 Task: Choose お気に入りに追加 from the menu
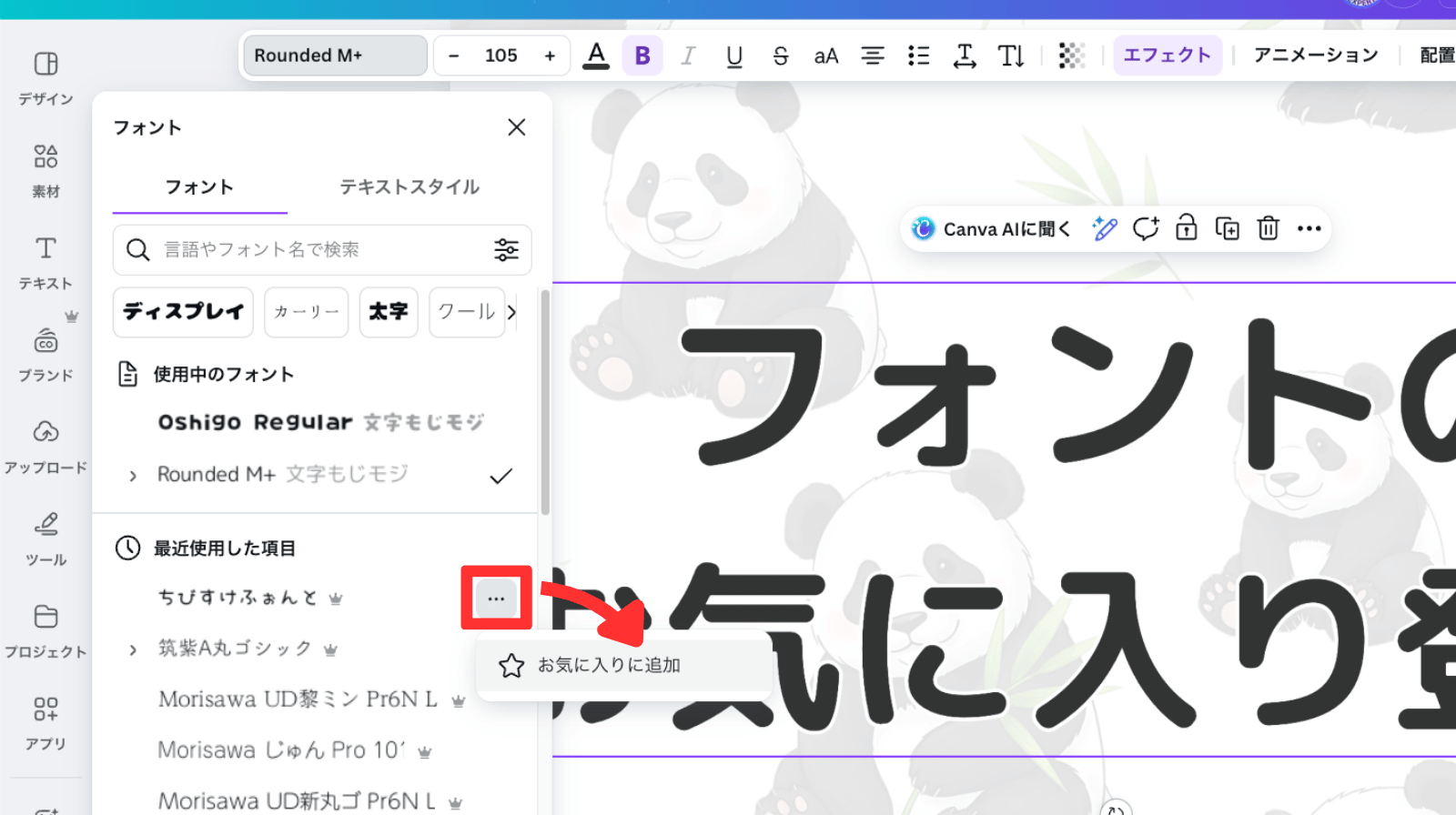coord(623,666)
